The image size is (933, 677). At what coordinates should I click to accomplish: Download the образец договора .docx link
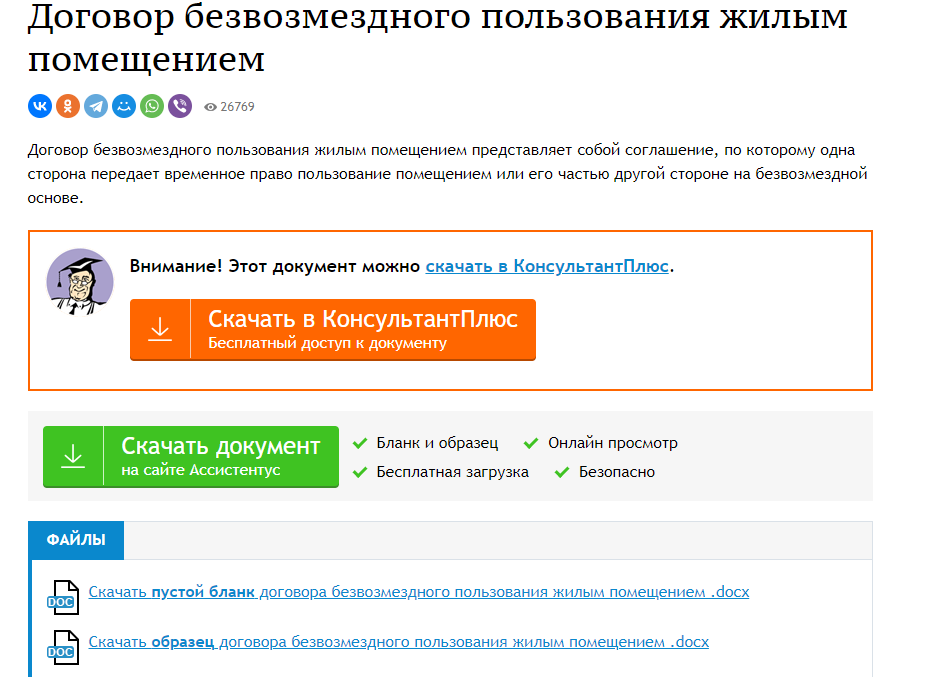tap(398, 642)
